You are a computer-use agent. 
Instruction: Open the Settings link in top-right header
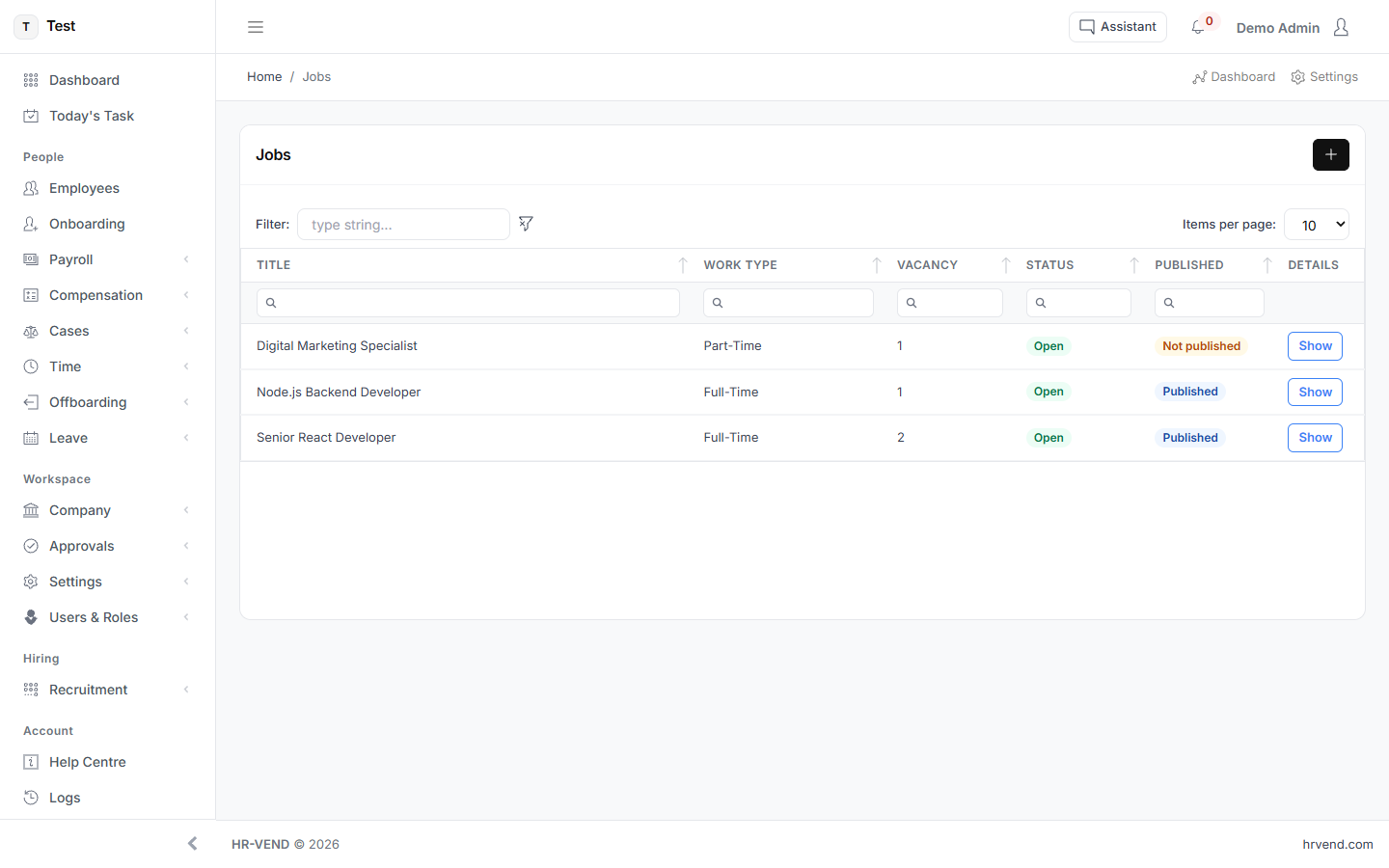1324,77
